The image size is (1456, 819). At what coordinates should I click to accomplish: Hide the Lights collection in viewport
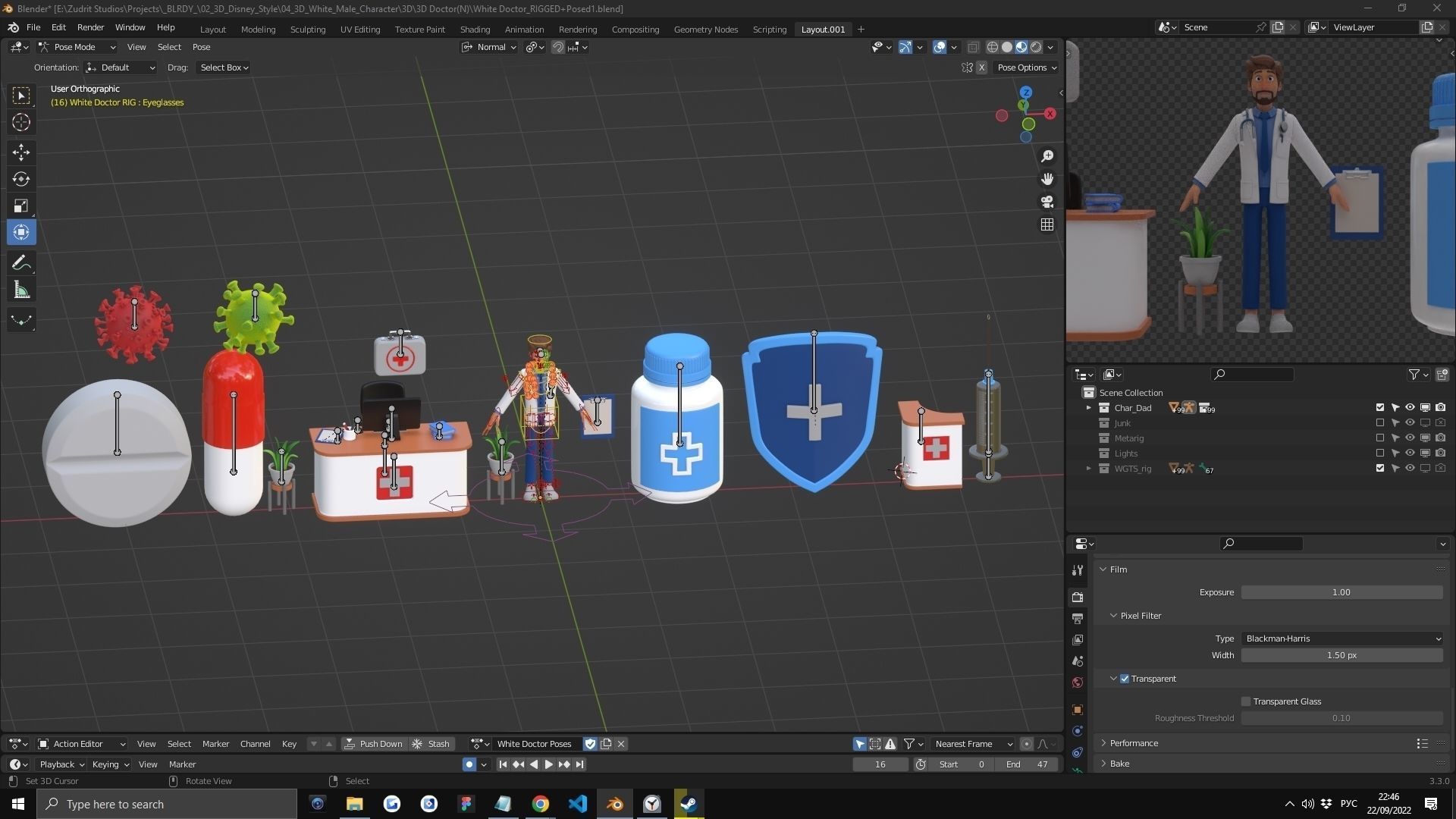point(1410,453)
